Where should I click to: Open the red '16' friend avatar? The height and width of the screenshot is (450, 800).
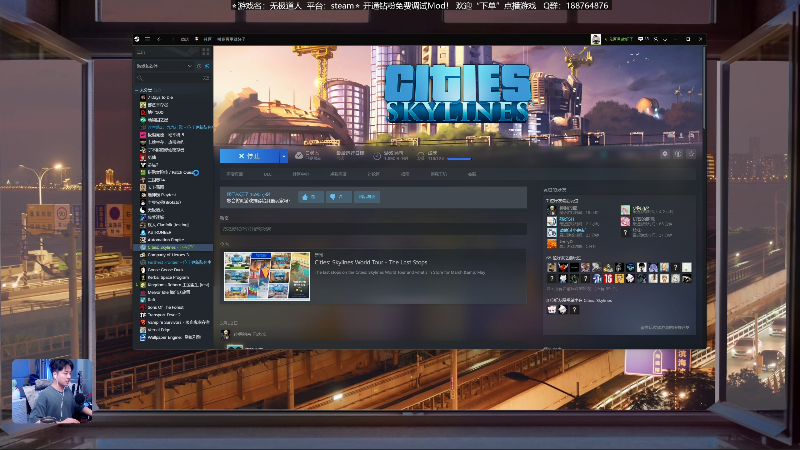(x=608, y=279)
